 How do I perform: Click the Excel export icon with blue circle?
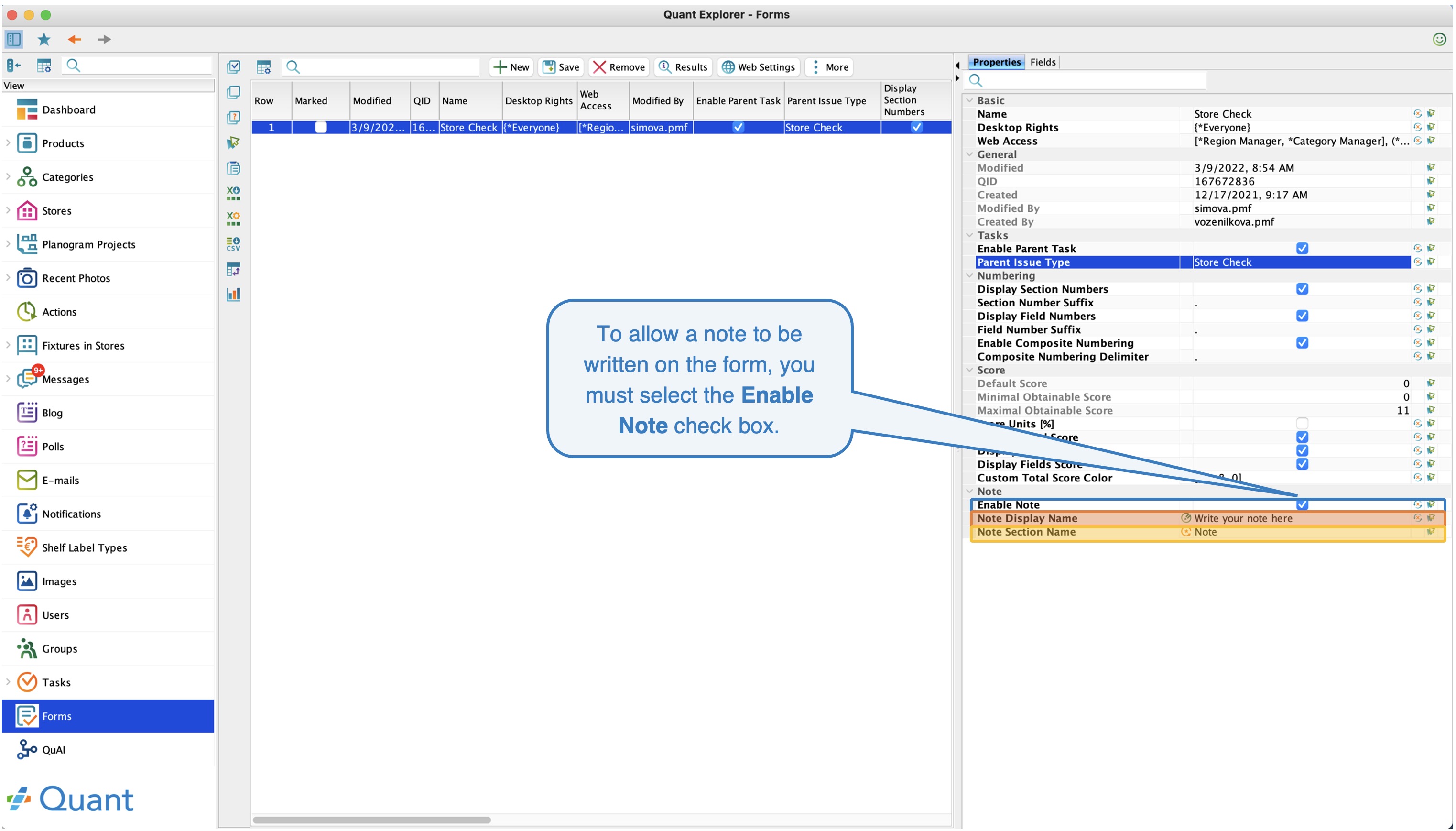233,193
